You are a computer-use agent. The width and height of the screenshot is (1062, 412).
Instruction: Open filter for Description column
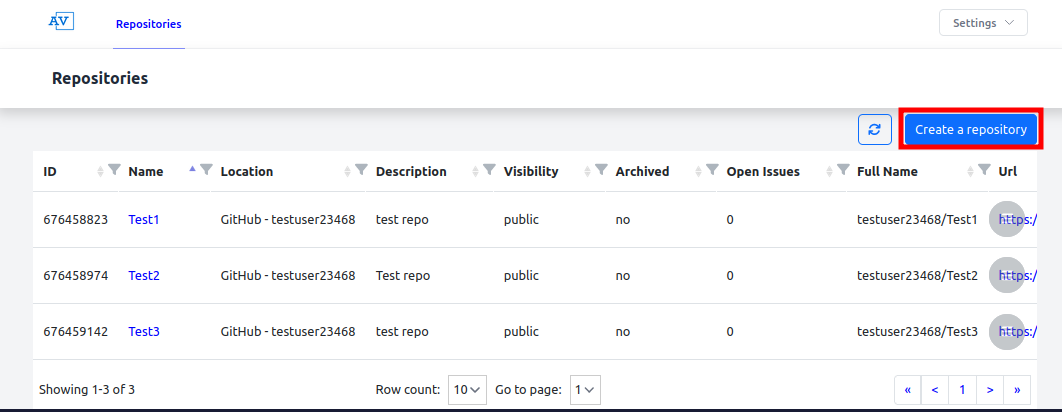coord(490,170)
